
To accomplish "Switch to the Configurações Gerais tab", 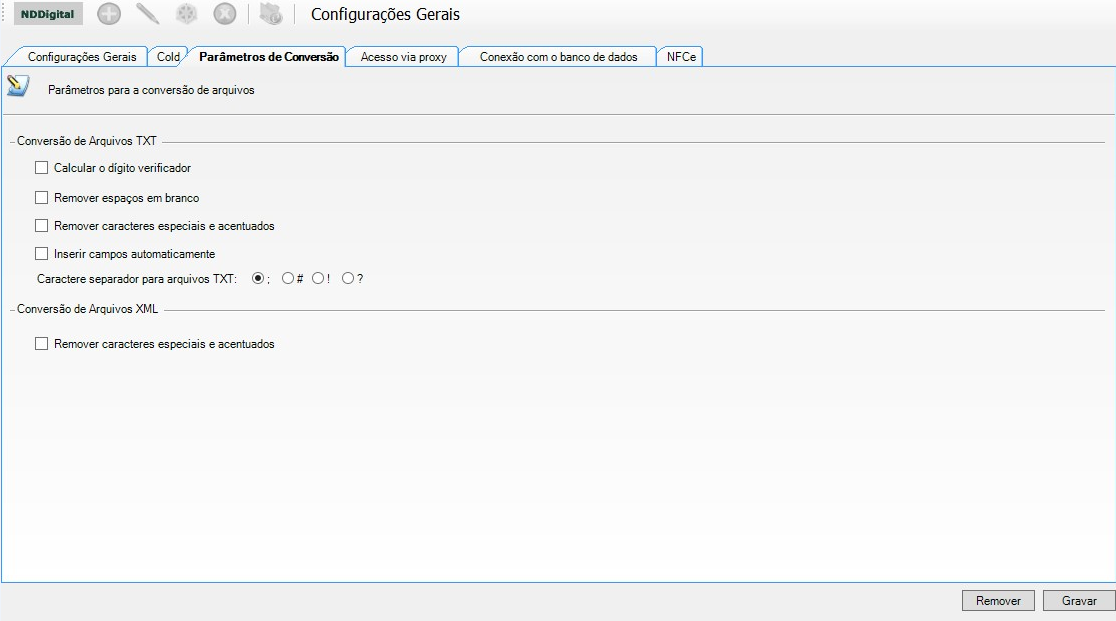I will coord(82,57).
